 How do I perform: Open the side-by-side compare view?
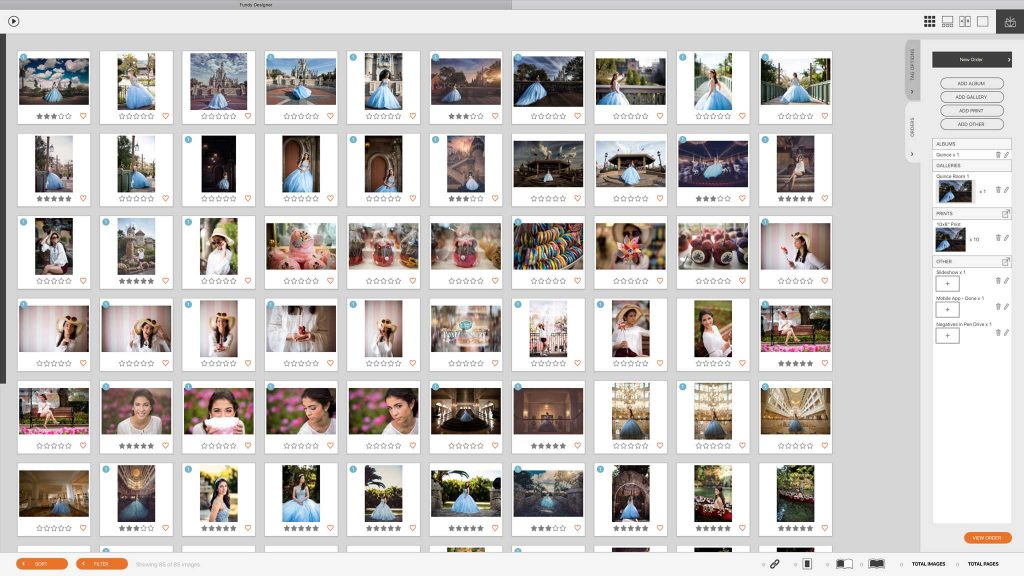pos(965,22)
